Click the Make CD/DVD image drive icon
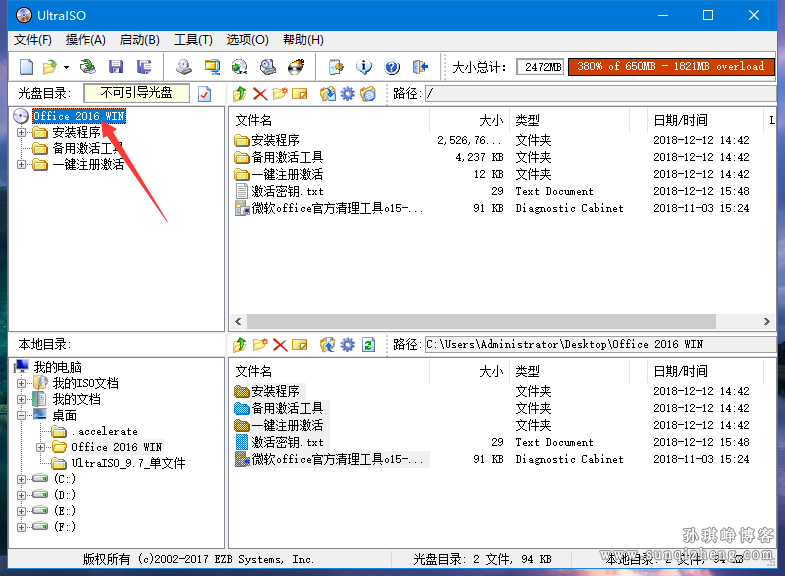The width and height of the screenshot is (785, 576). 184,67
